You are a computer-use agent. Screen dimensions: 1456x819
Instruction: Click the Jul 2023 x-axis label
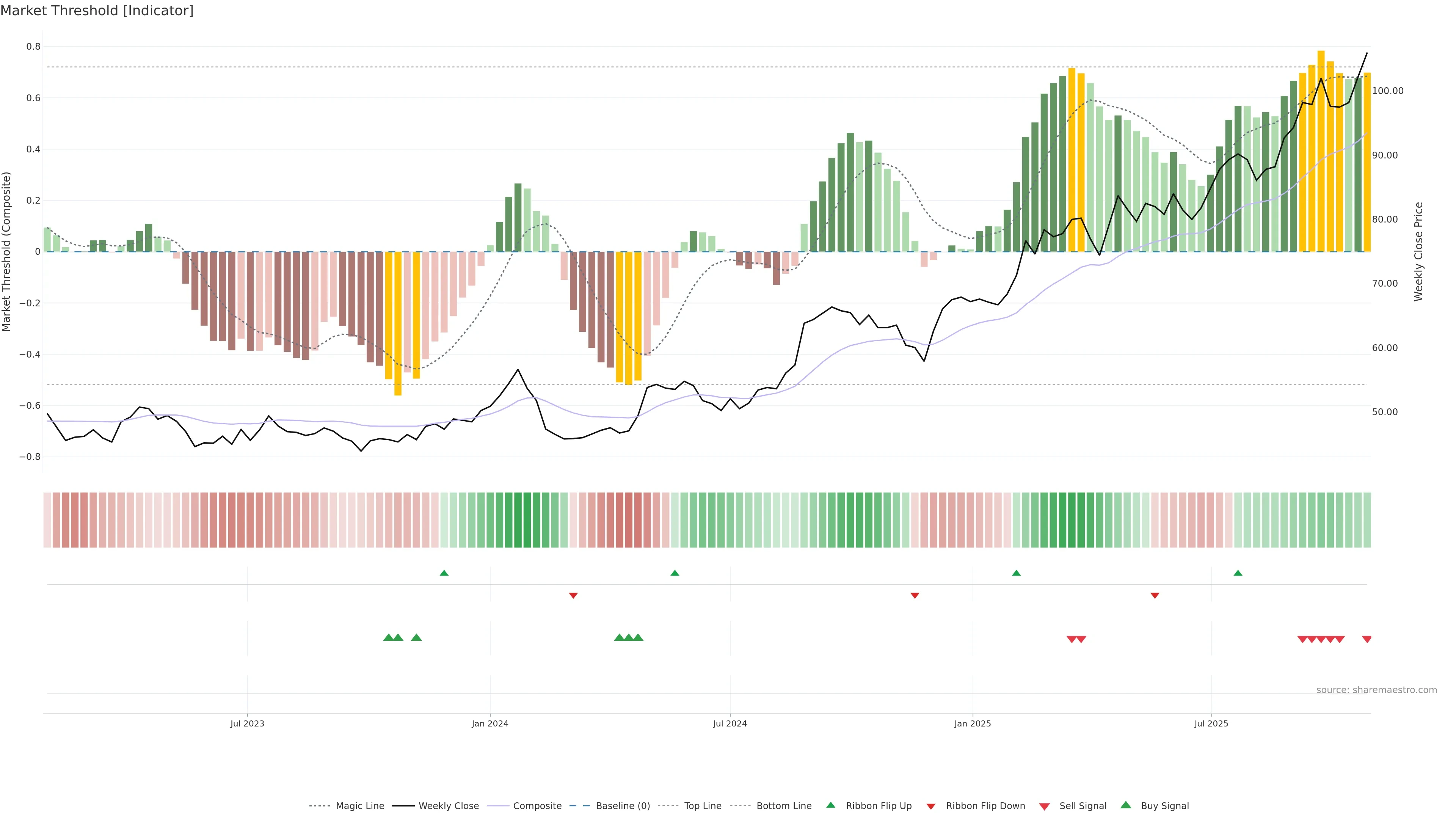[247, 723]
